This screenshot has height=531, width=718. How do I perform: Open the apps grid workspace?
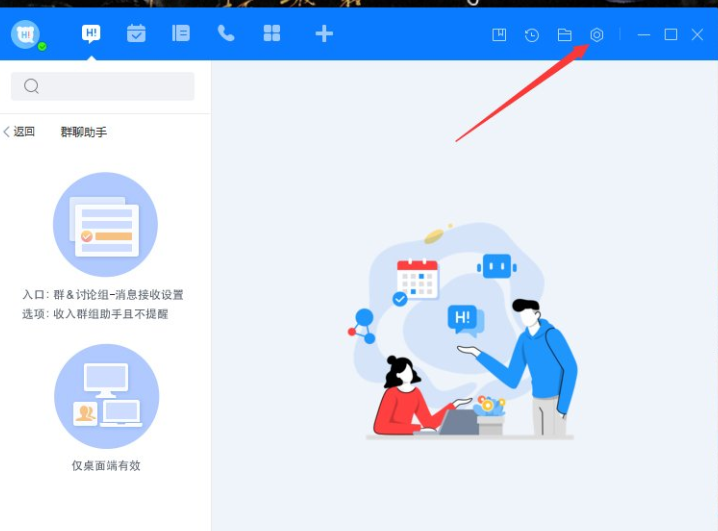pos(271,34)
